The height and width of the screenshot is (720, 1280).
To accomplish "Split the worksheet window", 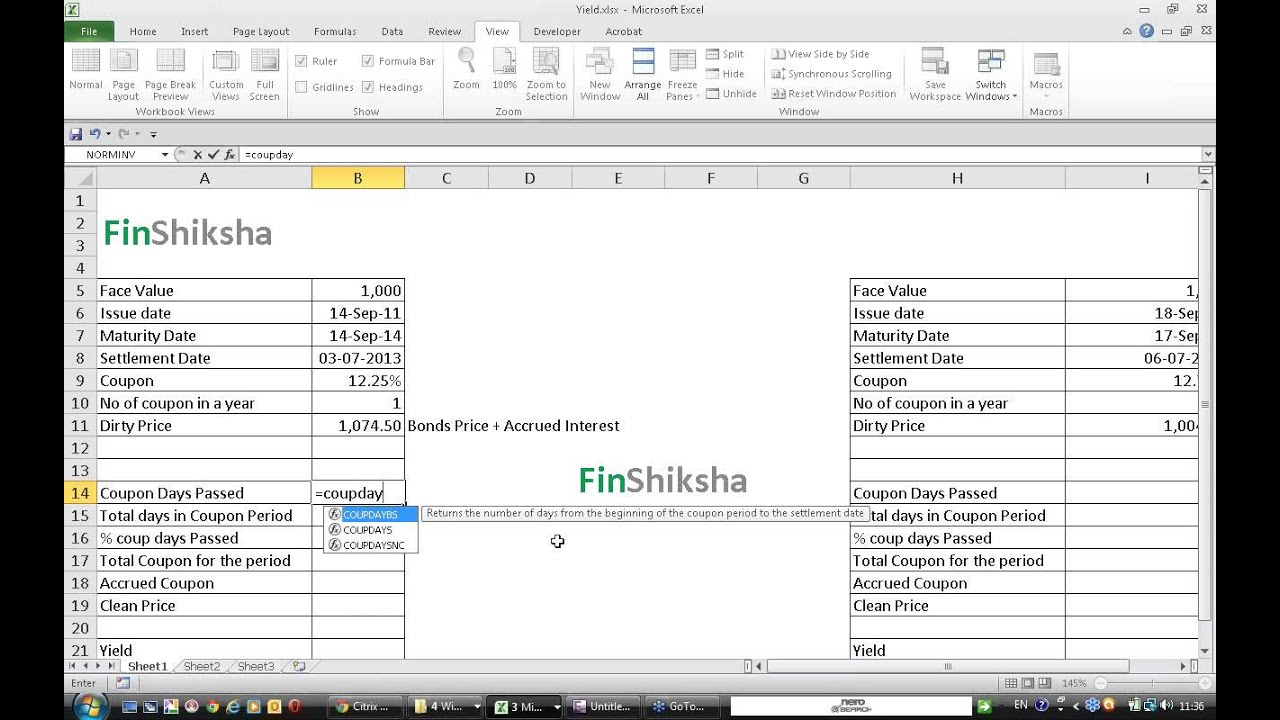I will pyautogui.click(x=725, y=54).
